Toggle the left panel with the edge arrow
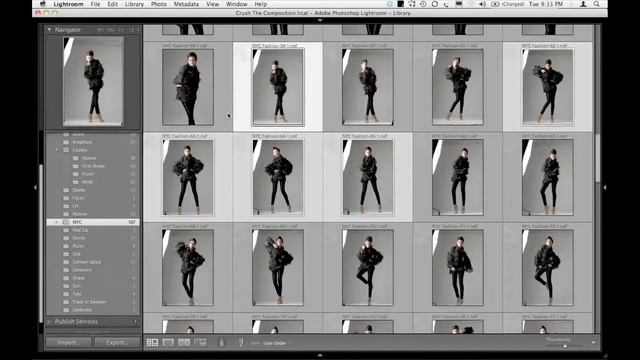 (x=36, y=187)
